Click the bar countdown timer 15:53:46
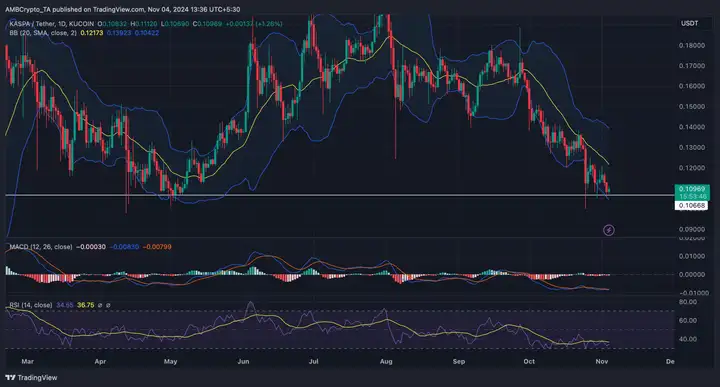Viewport: 720px width, 387px height. 692,196
